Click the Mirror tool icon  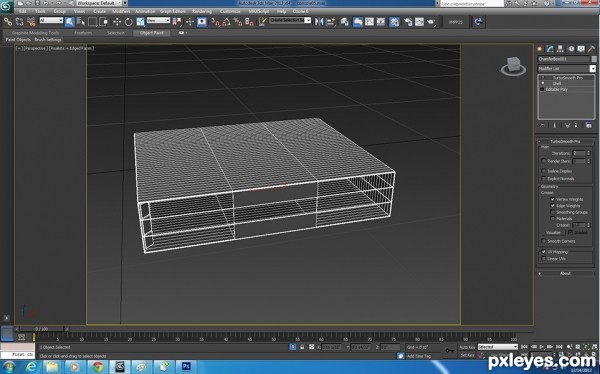[x=319, y=22]
